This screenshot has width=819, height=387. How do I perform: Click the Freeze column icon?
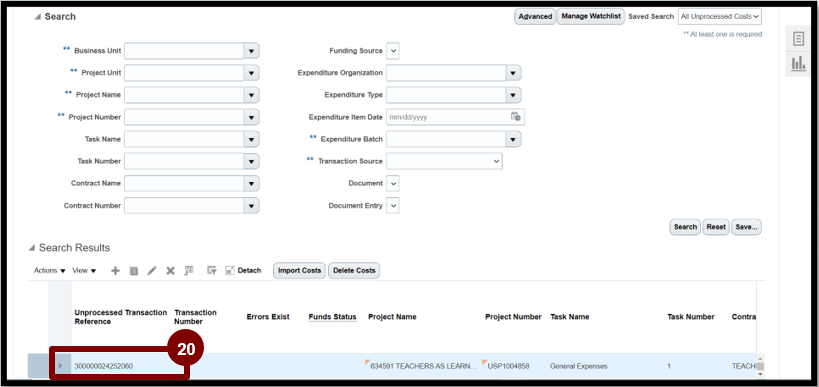[212, 271]
